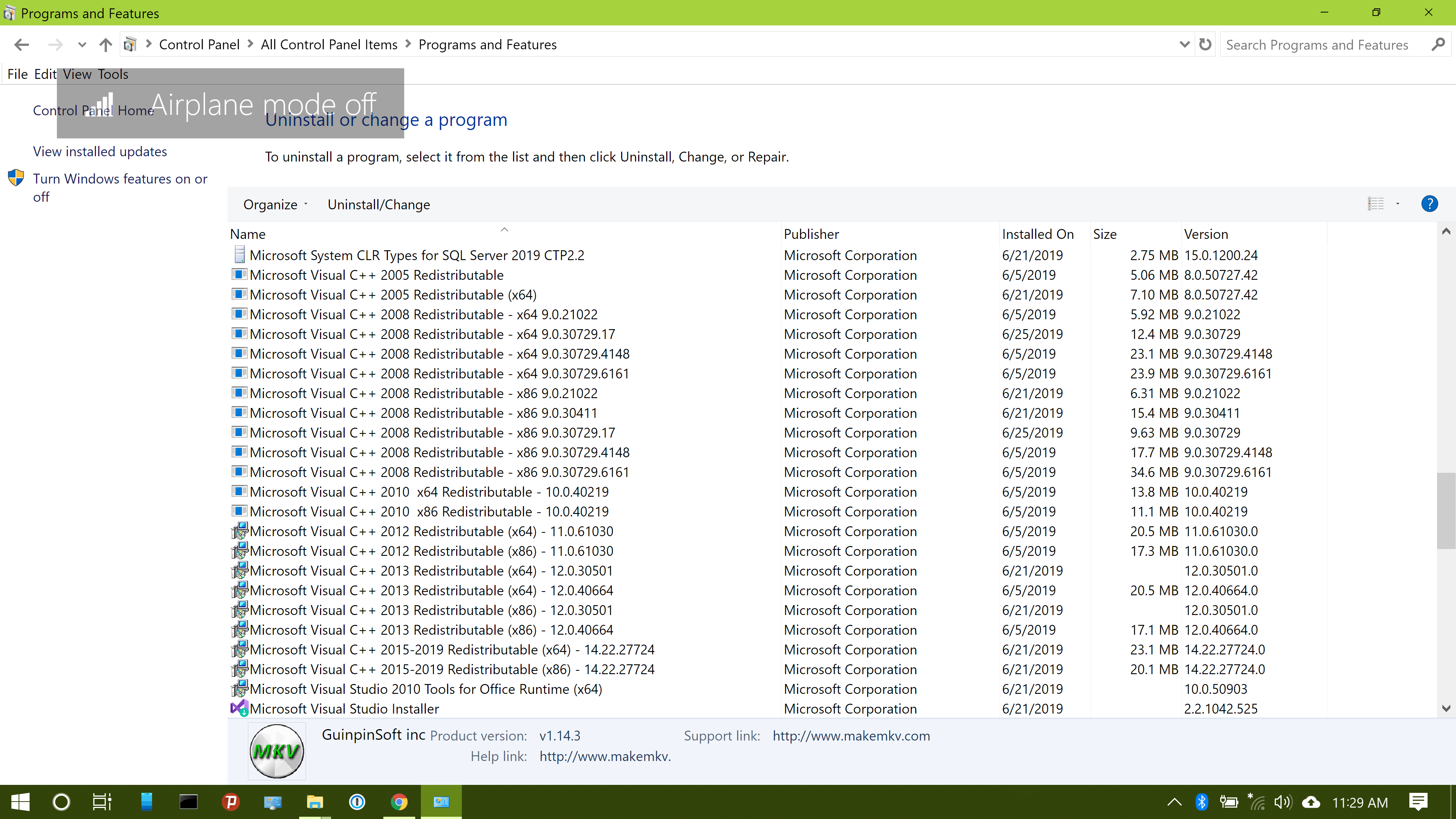Open the Help question mark button
The image size is (1456, 819).
tap(1429, 204)
